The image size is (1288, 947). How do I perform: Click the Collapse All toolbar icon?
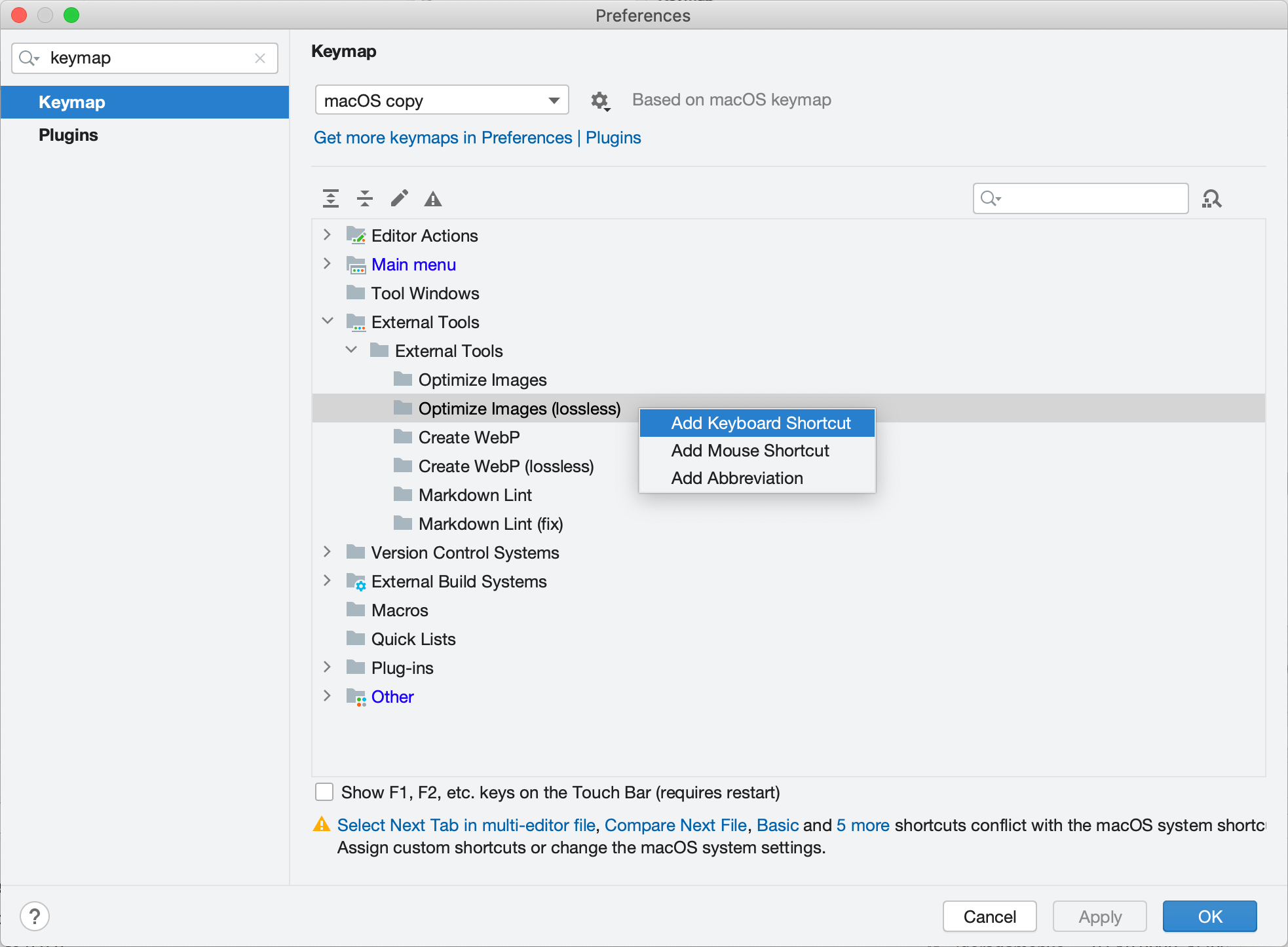point(365,198)
